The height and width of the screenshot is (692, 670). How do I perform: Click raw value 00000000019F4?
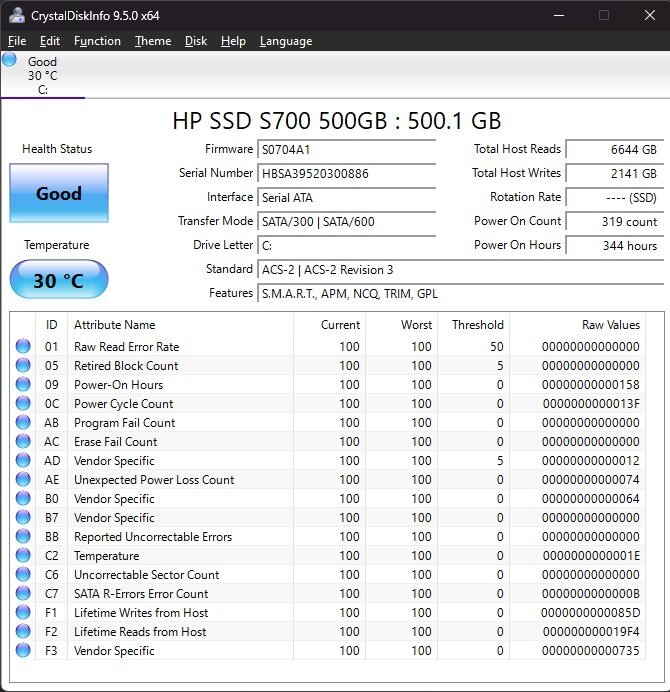point(591,631)
